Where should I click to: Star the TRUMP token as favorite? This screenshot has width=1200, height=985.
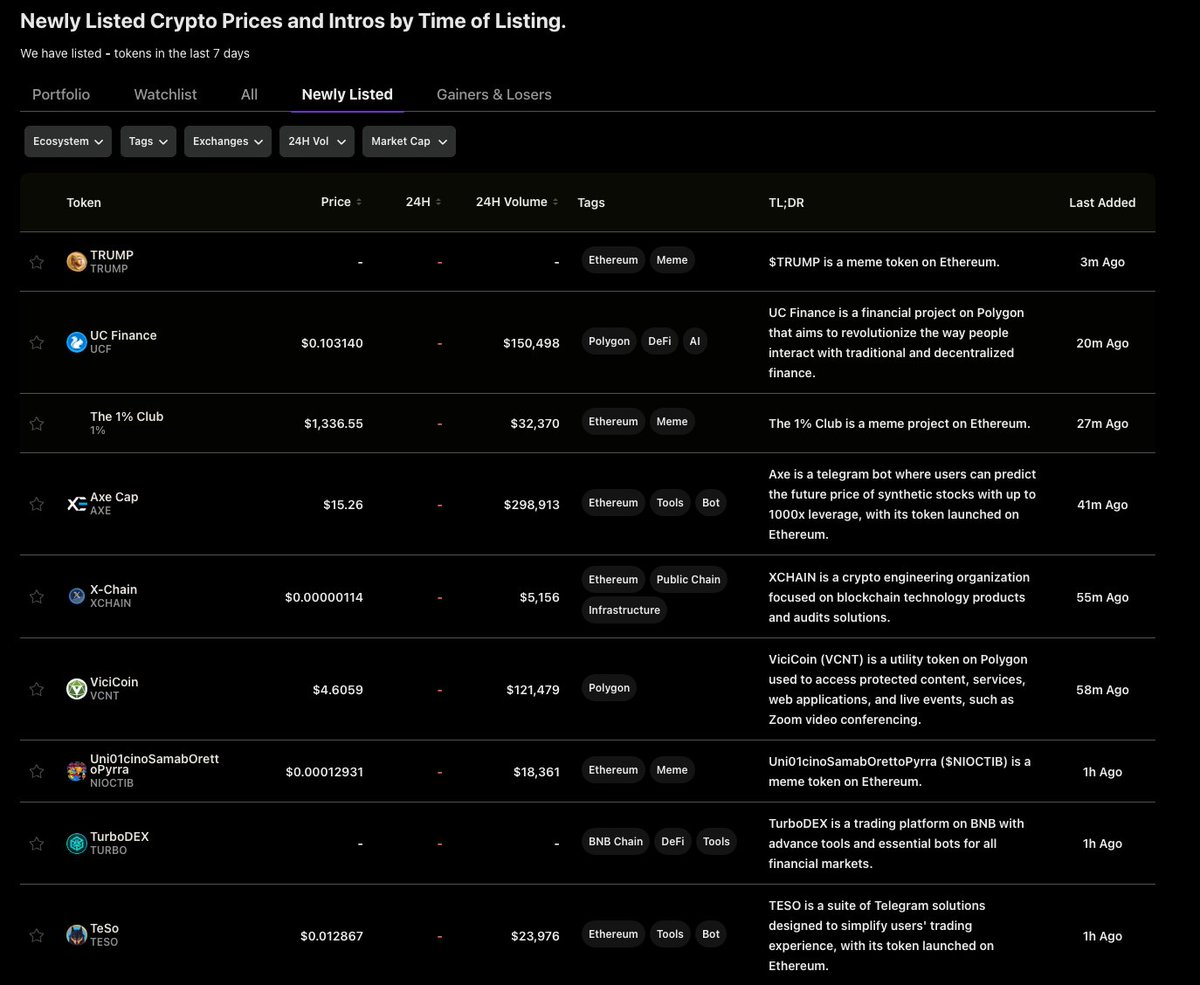(x=37, y=262)
